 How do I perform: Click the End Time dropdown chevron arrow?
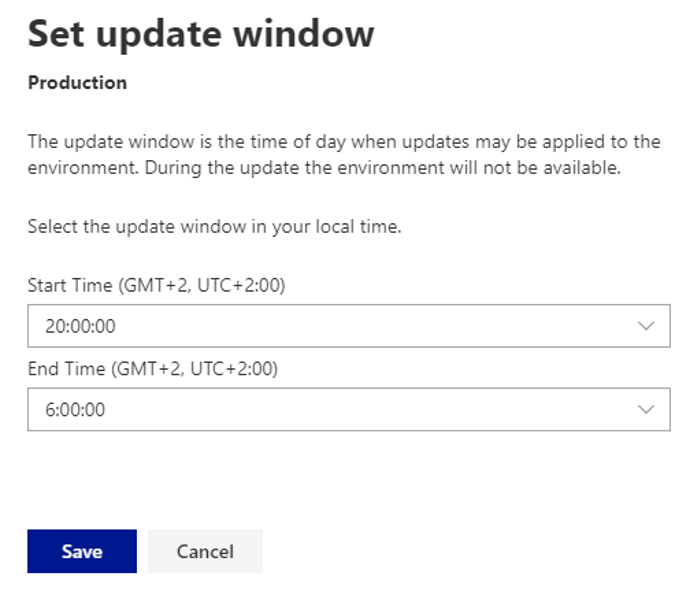click(x=646, y=409)
